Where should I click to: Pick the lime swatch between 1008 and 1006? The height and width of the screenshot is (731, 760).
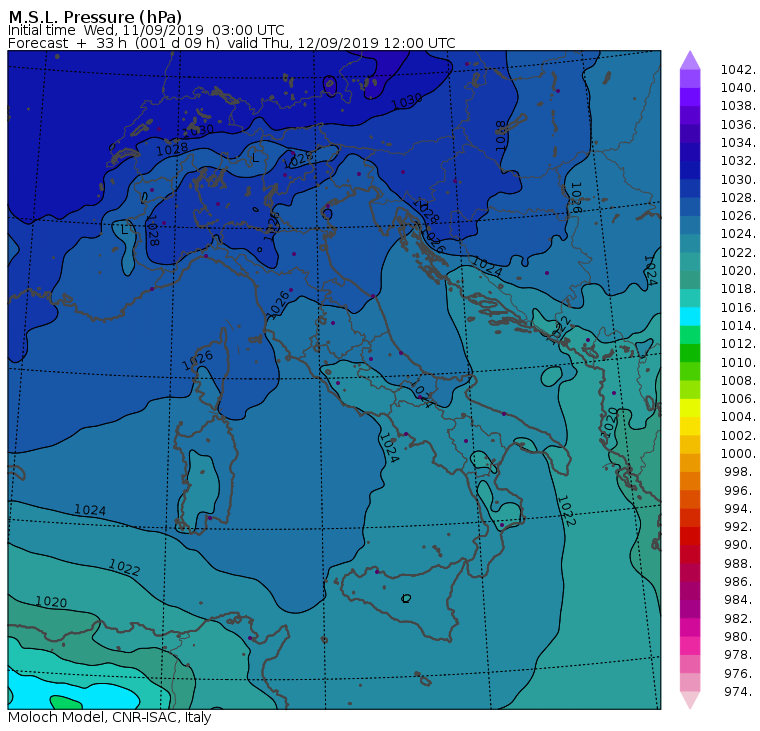click(x=690, y=390)
